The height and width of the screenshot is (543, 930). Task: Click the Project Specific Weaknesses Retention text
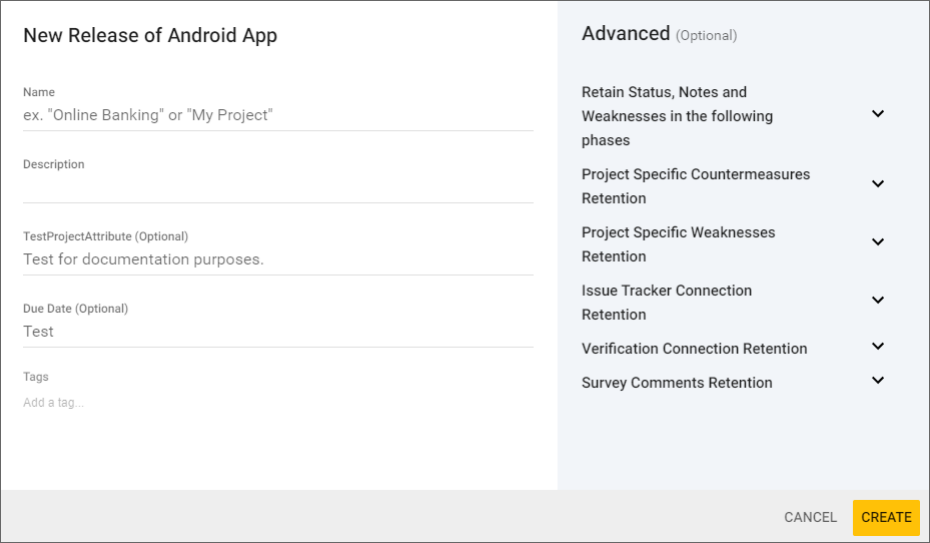pyautogui.click(x=678, y=244)
